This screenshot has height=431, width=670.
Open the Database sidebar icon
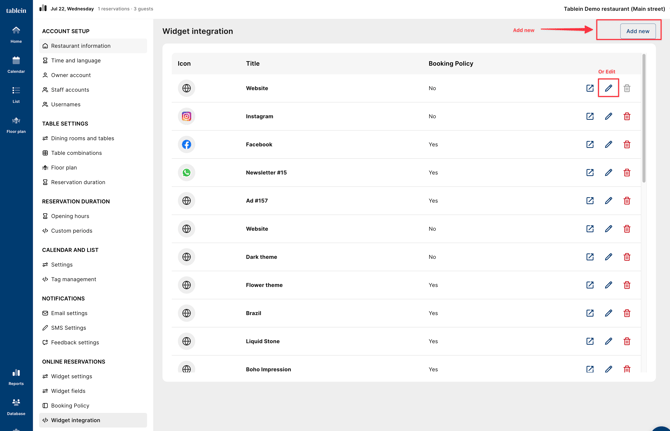coord(16,407)
